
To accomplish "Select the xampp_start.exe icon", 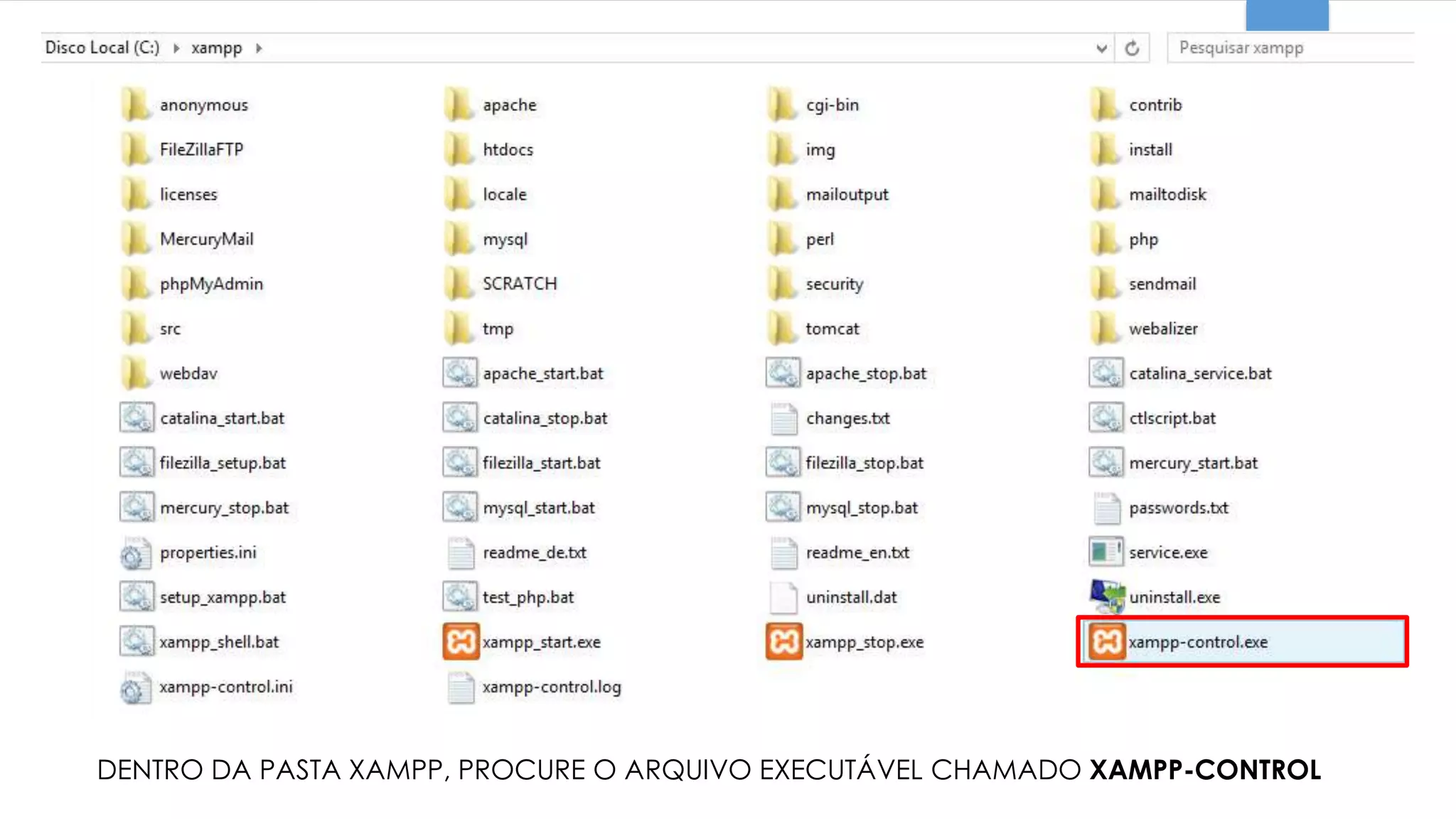I will (461, 642).
